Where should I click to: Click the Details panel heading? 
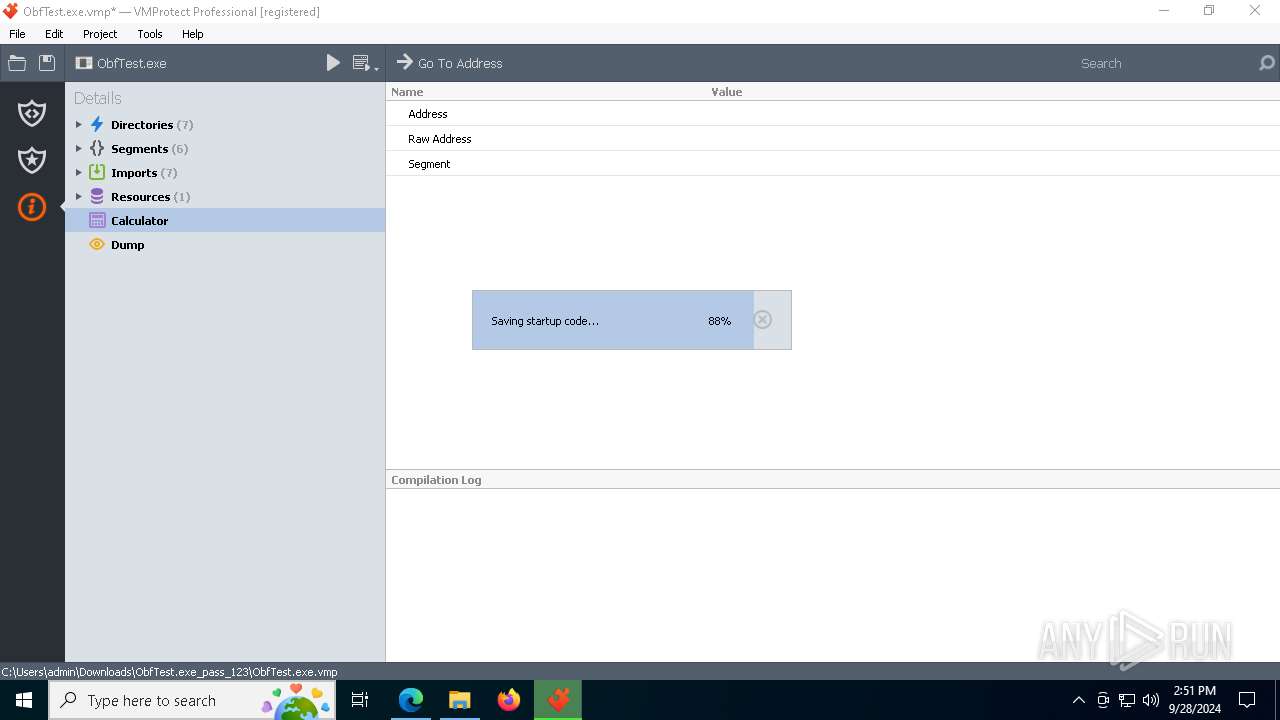[98, 98]
